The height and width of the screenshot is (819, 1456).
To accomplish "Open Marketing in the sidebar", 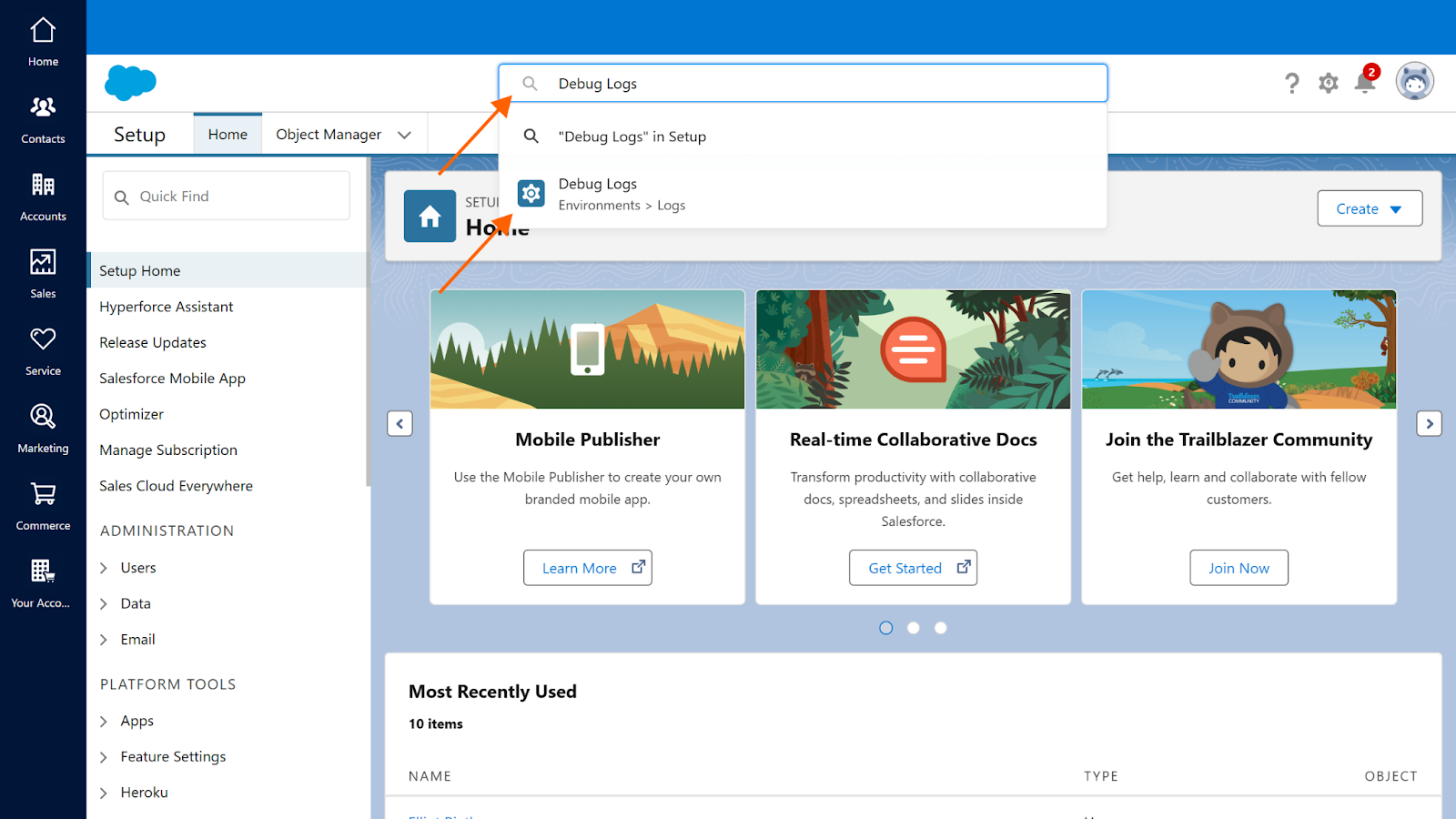I will click(x=43, y=428).
